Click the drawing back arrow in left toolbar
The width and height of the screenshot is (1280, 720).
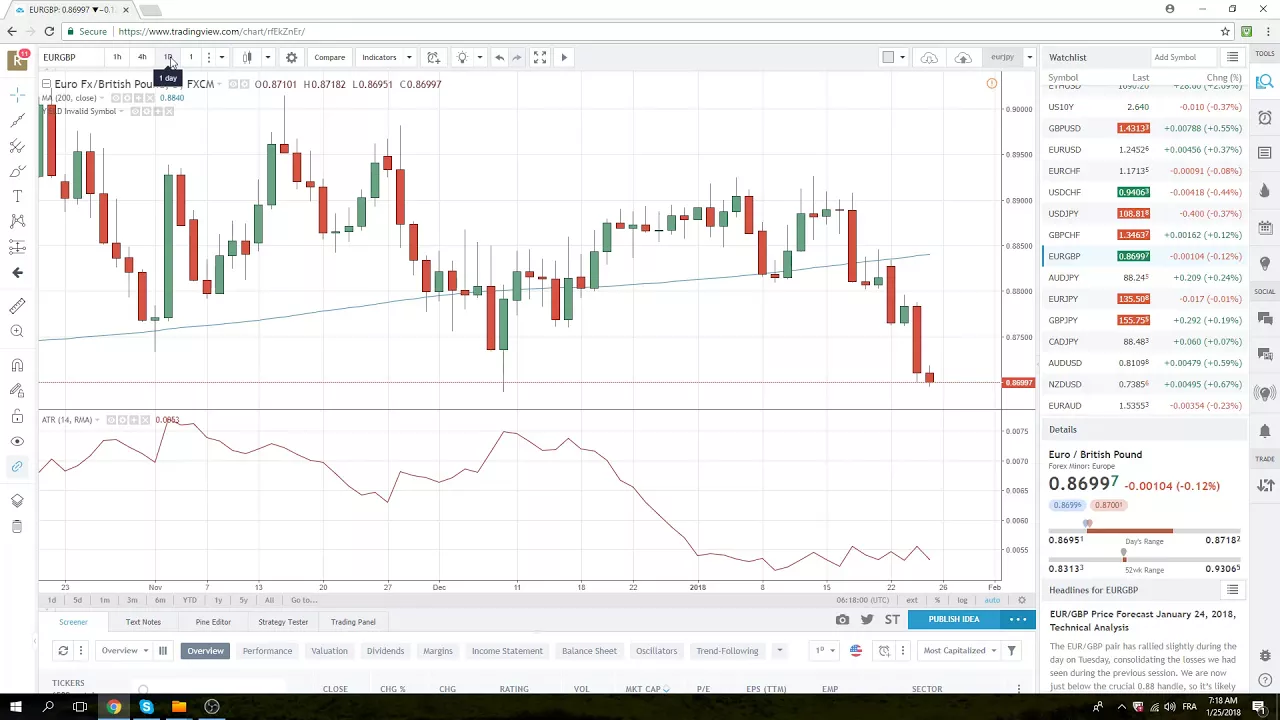pos(17,272)
